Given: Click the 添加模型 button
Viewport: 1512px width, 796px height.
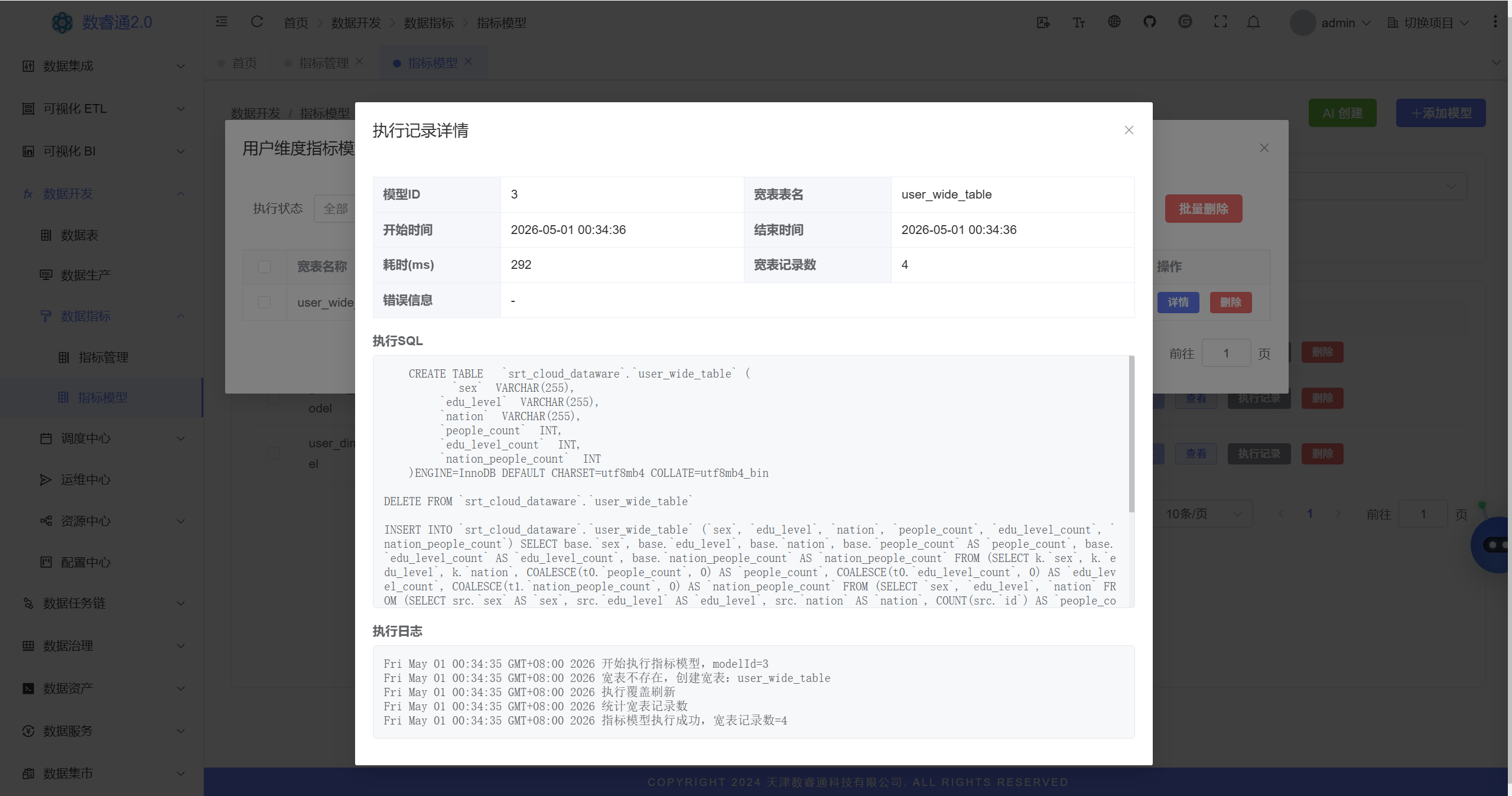Looking at the screenshot, I should tap(1441, 113).
